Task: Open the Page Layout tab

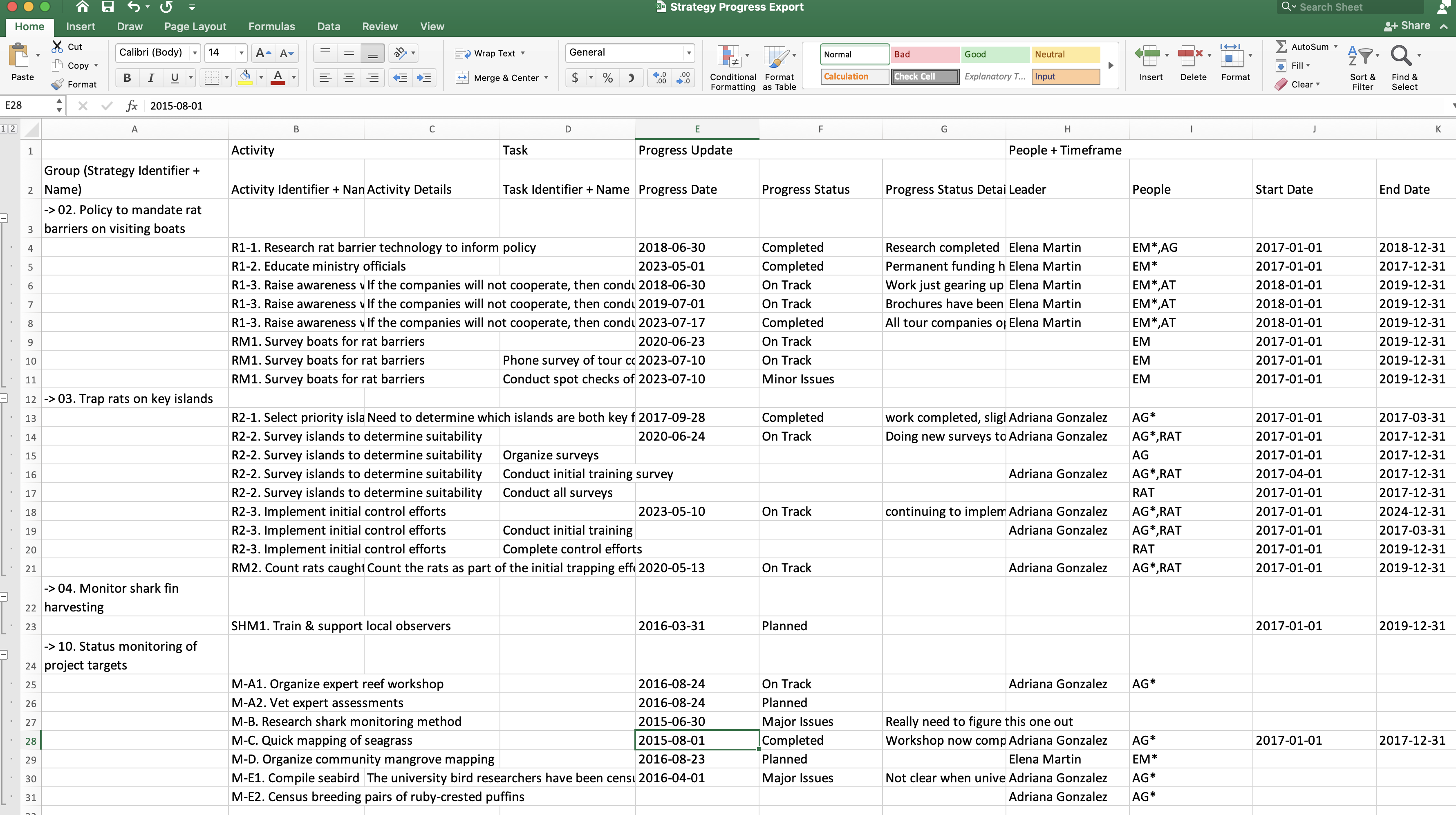Action: 195,27
